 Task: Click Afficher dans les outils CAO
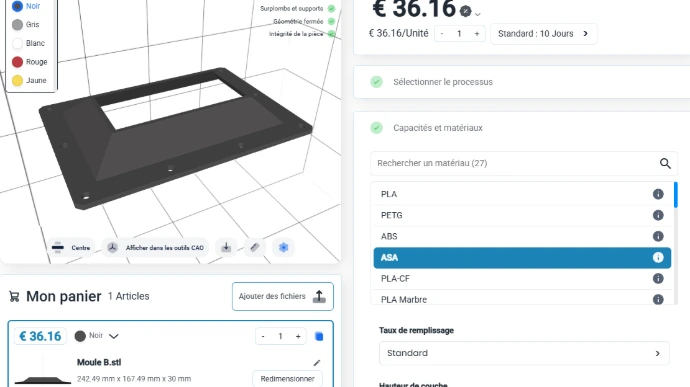pyautogui.click(x=156, y=248)
